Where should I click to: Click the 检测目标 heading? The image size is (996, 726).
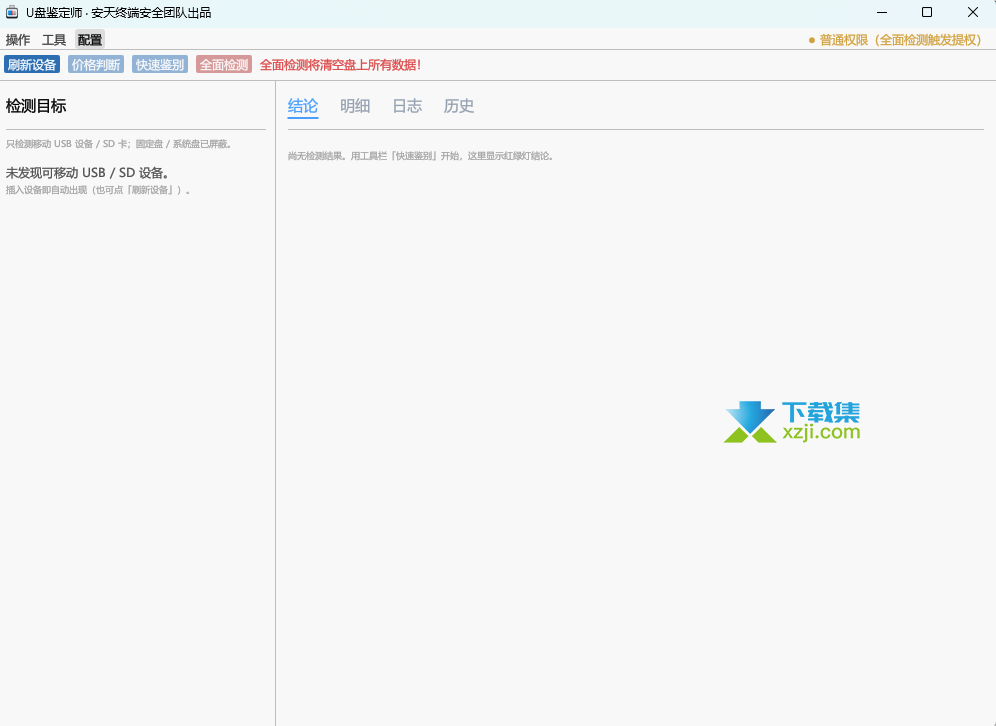(x=36, y=106)
